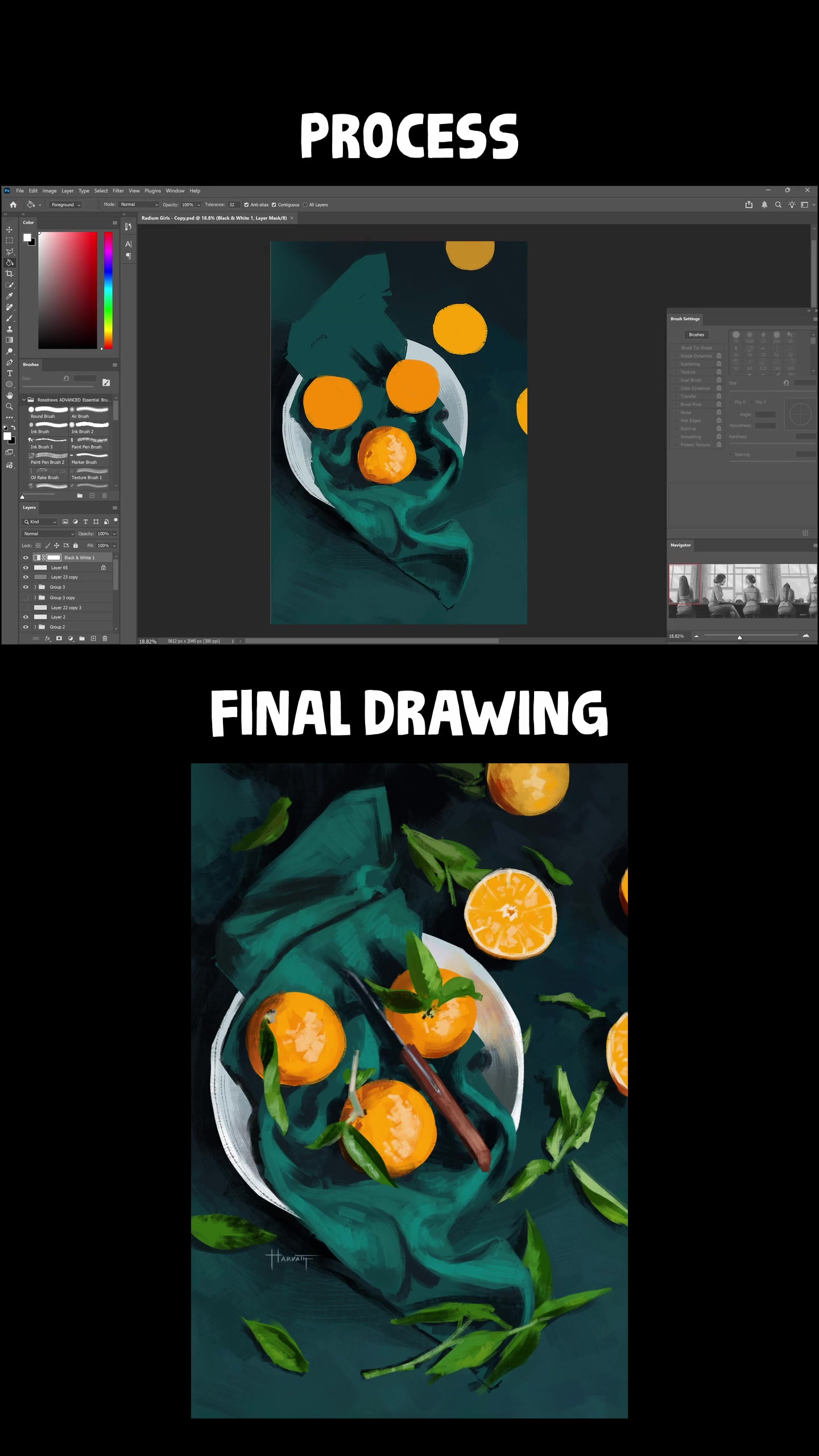The image size is (819, 1456).
Task: Open the Filter menu
Action: [118, 191]
